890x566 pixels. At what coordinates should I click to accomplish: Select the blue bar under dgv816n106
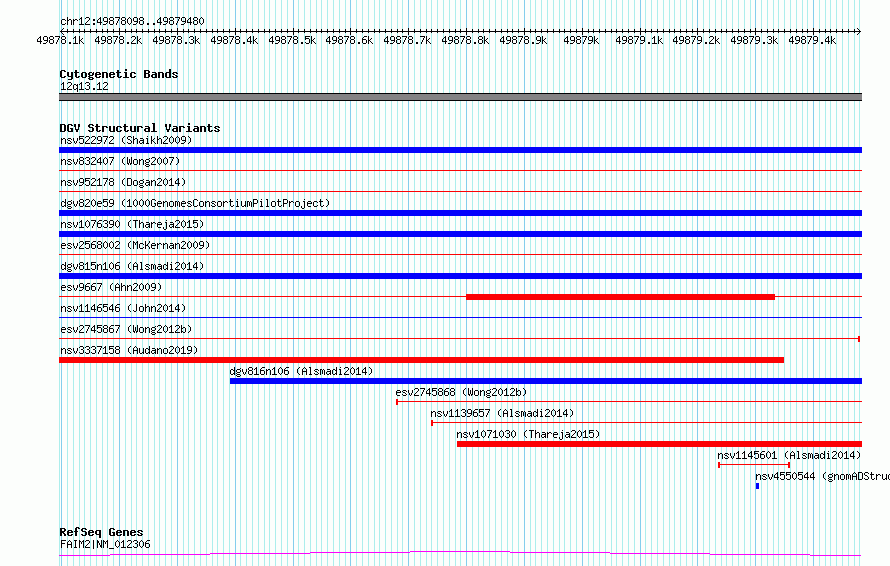(545, 381)
